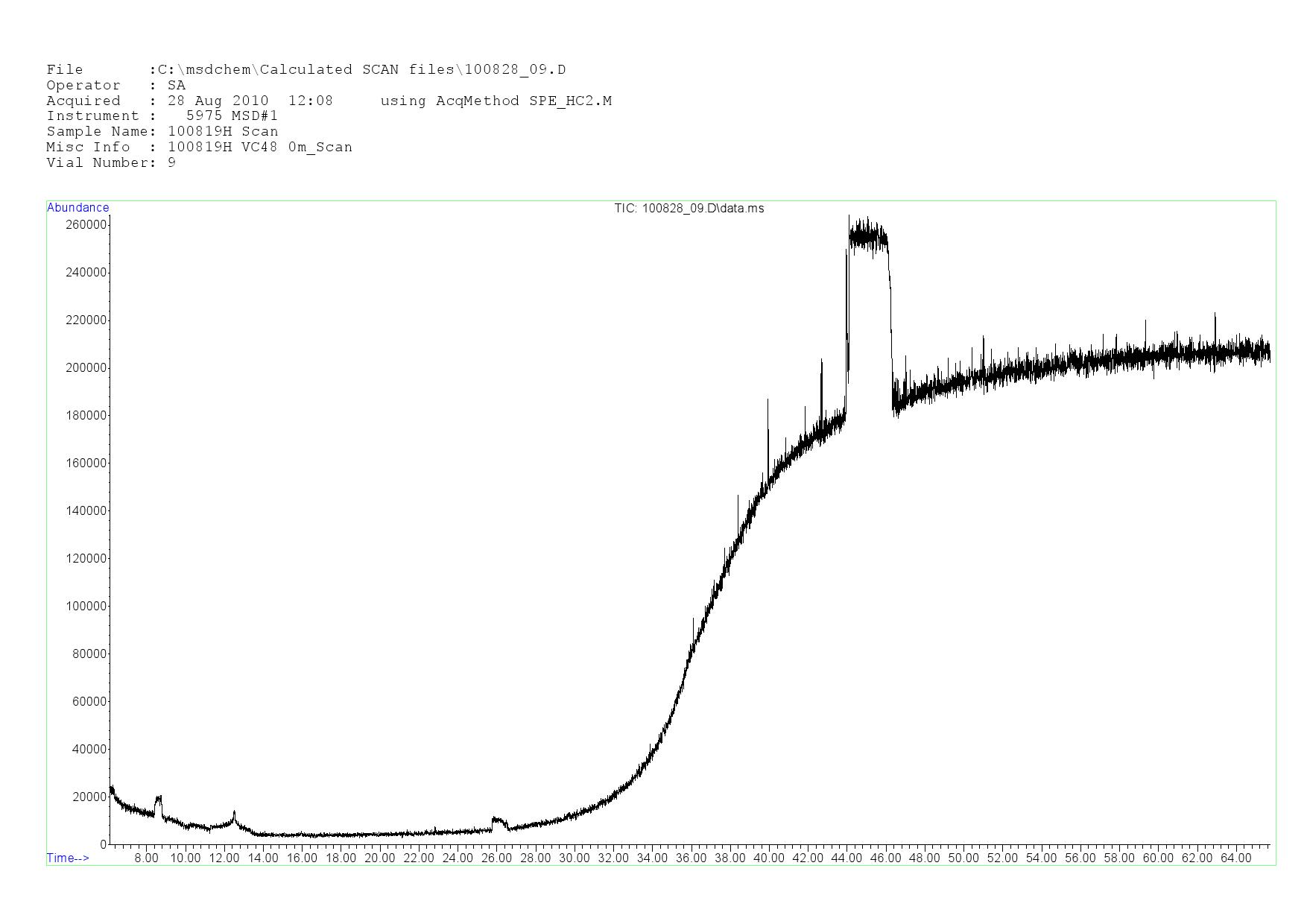Click the 260000 abundance tick label
Screen dimensions: 1307x924
coord(86,225)
